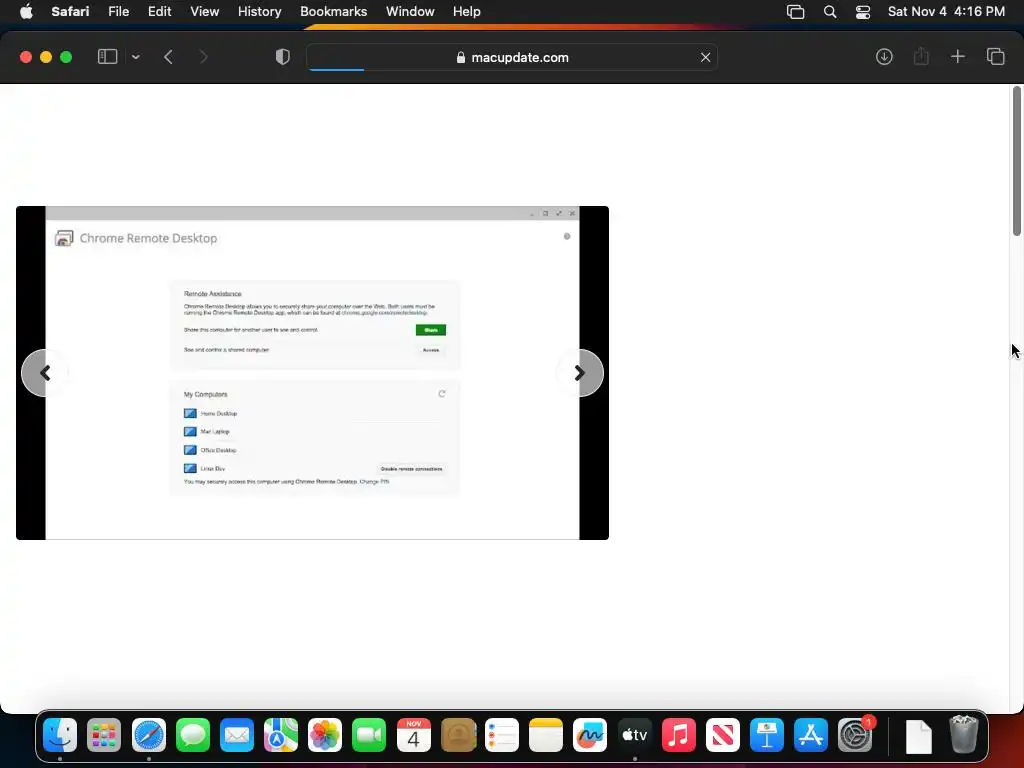Screen dimensions: 1024x768
Task: Open Photos from the Dock
Action: [x=325, y=735]
